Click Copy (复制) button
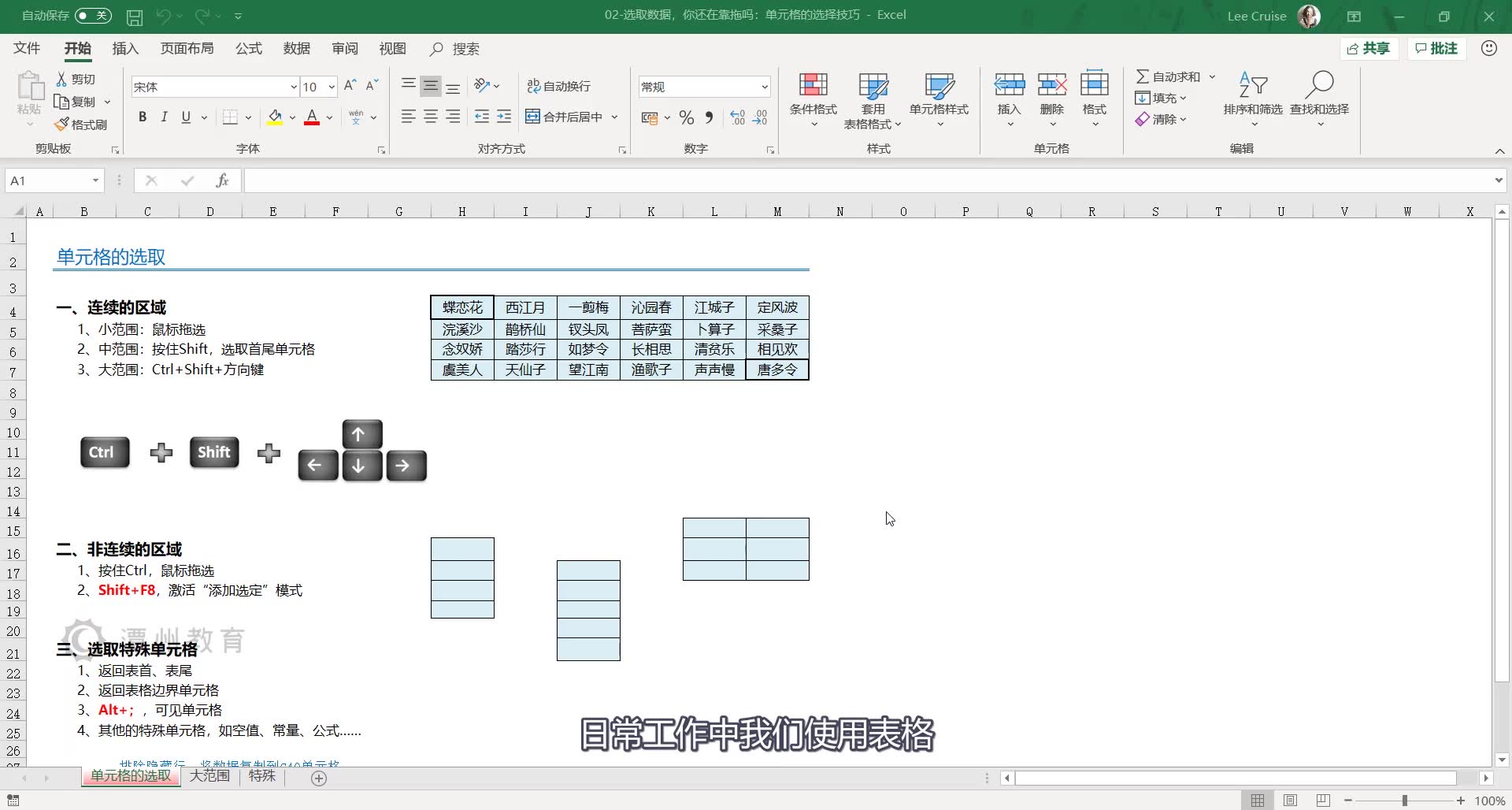The width and height of the screenshot is (1512, 810). pyautogui.click(x=76, y=102)
